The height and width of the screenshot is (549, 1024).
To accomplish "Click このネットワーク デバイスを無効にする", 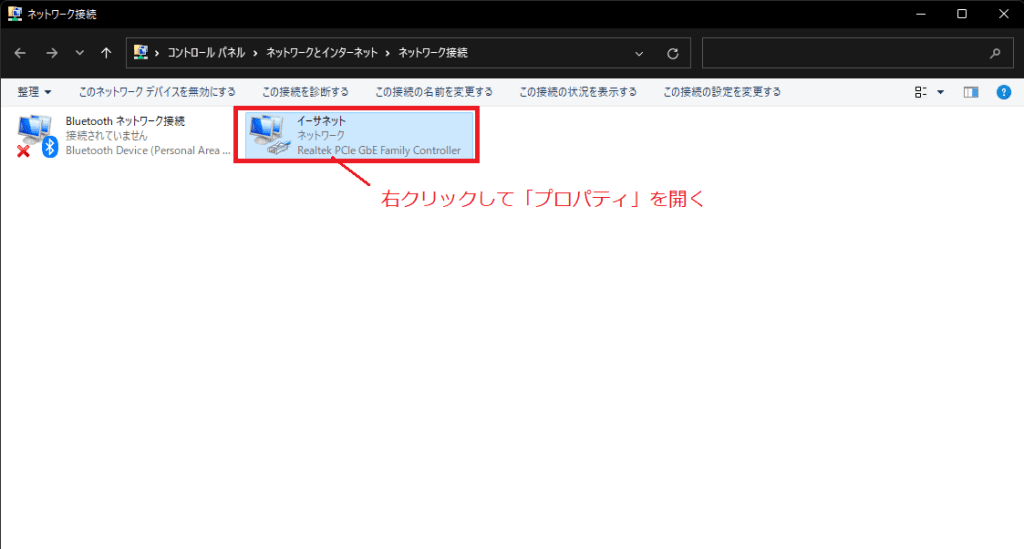I will (157, 92).
